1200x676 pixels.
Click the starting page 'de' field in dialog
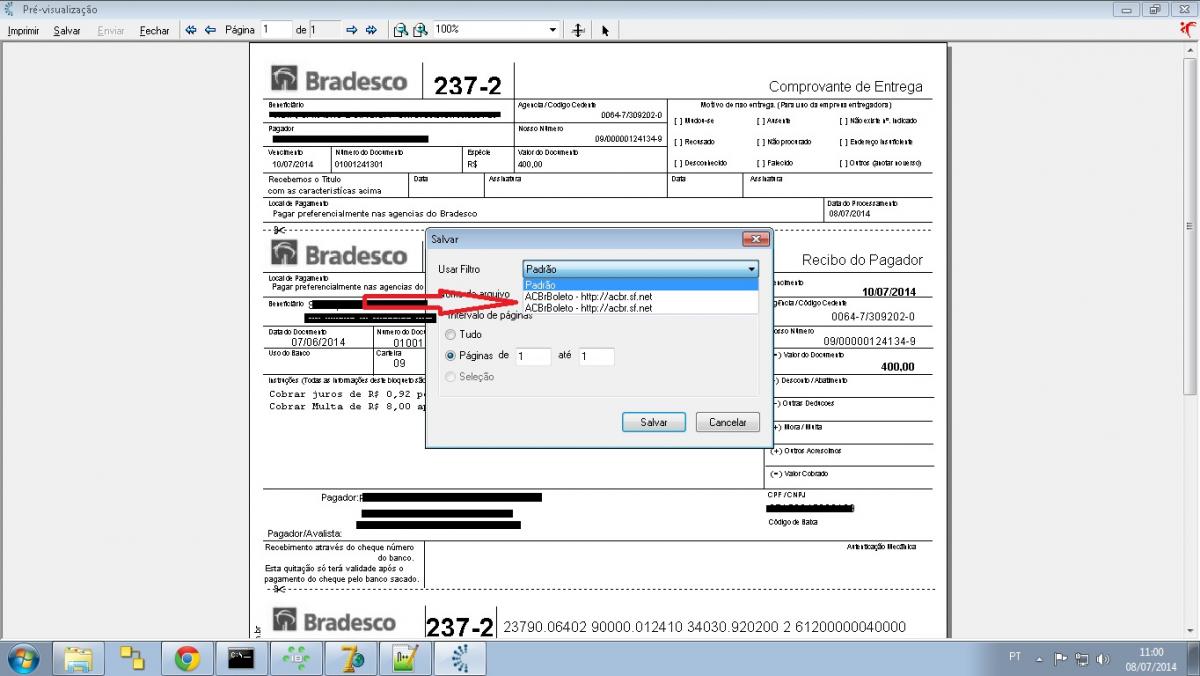533,356
